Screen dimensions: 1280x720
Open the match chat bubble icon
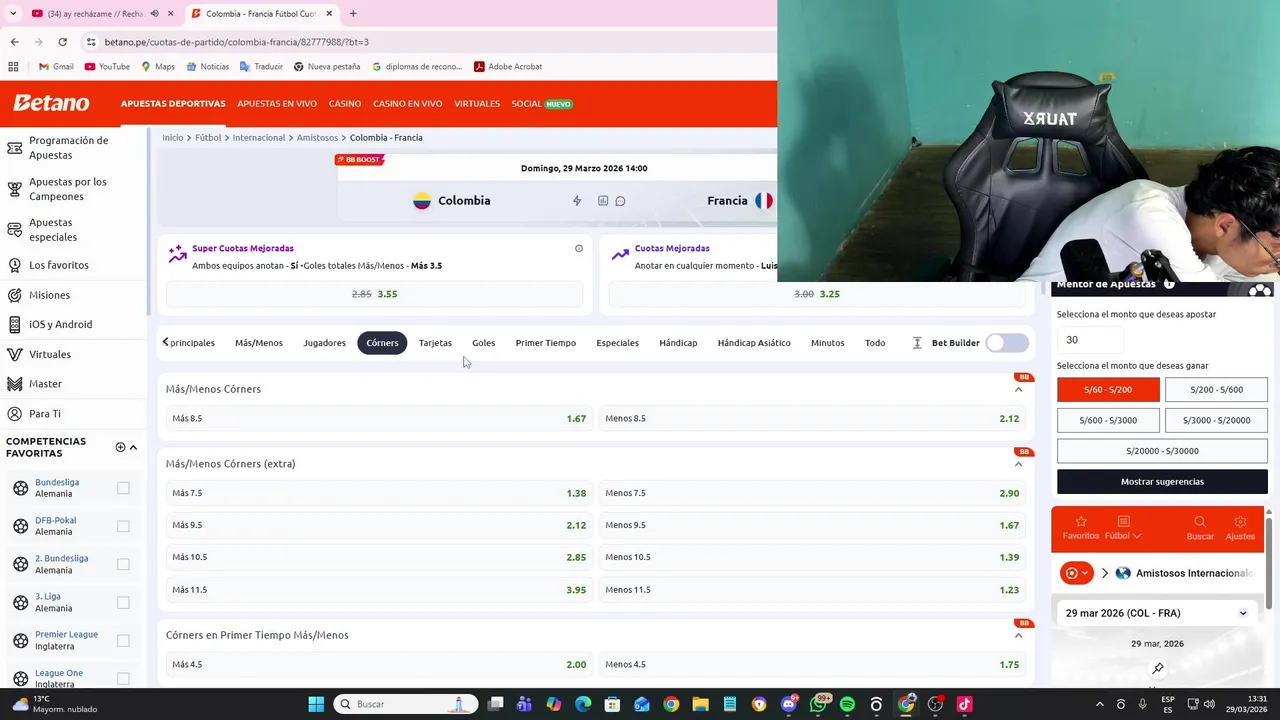click(x=620, y=201)
